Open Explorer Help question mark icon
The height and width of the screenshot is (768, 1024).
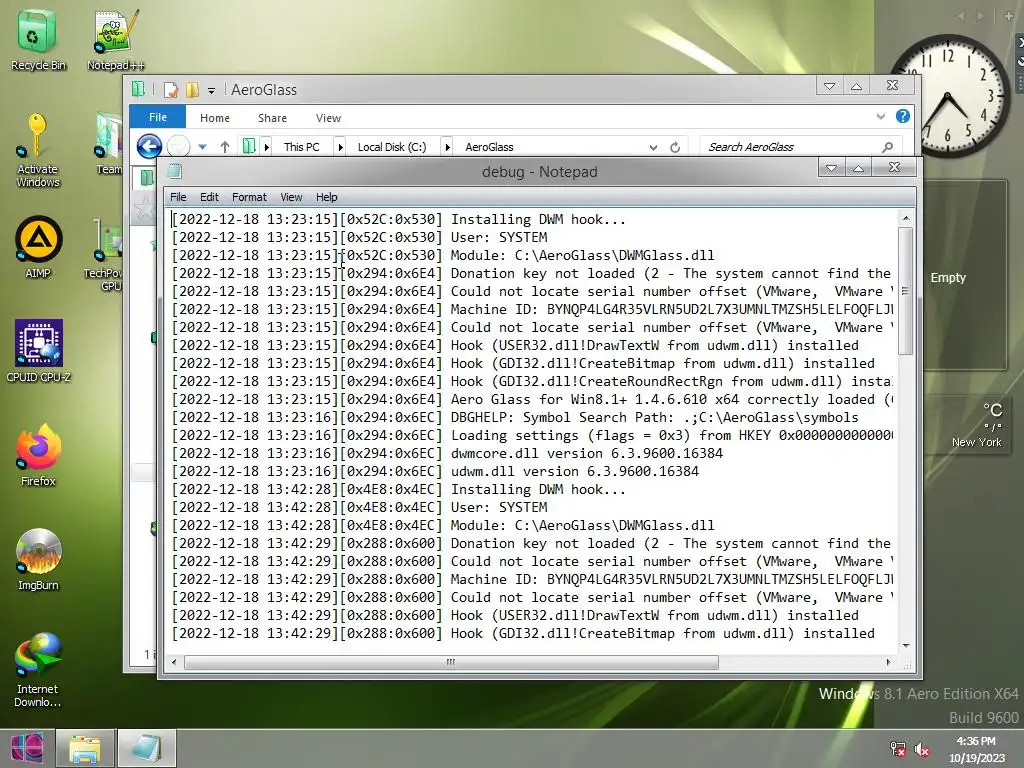click(x=903, y=116)
